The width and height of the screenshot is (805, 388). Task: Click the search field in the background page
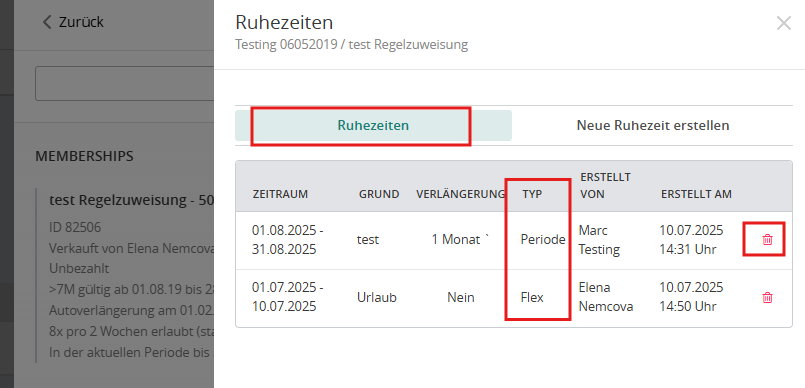pyautogui.click(x=124, y=83)
